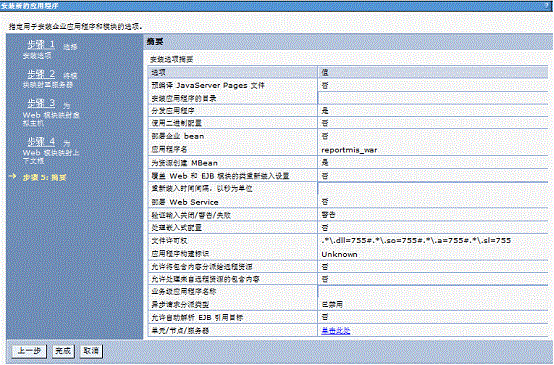Open step 3 Web module mapping
The image size is (554, 365).
coord(41,103)
